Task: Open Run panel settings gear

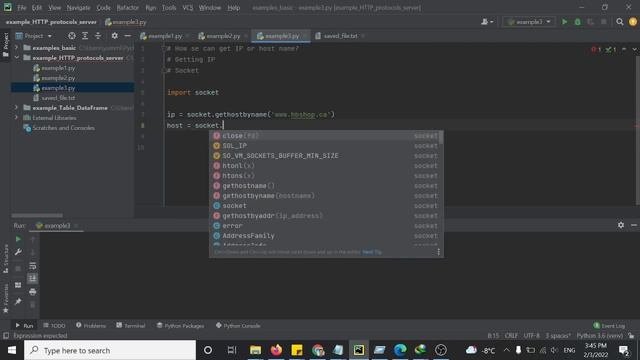Action: tap(621, 225)
